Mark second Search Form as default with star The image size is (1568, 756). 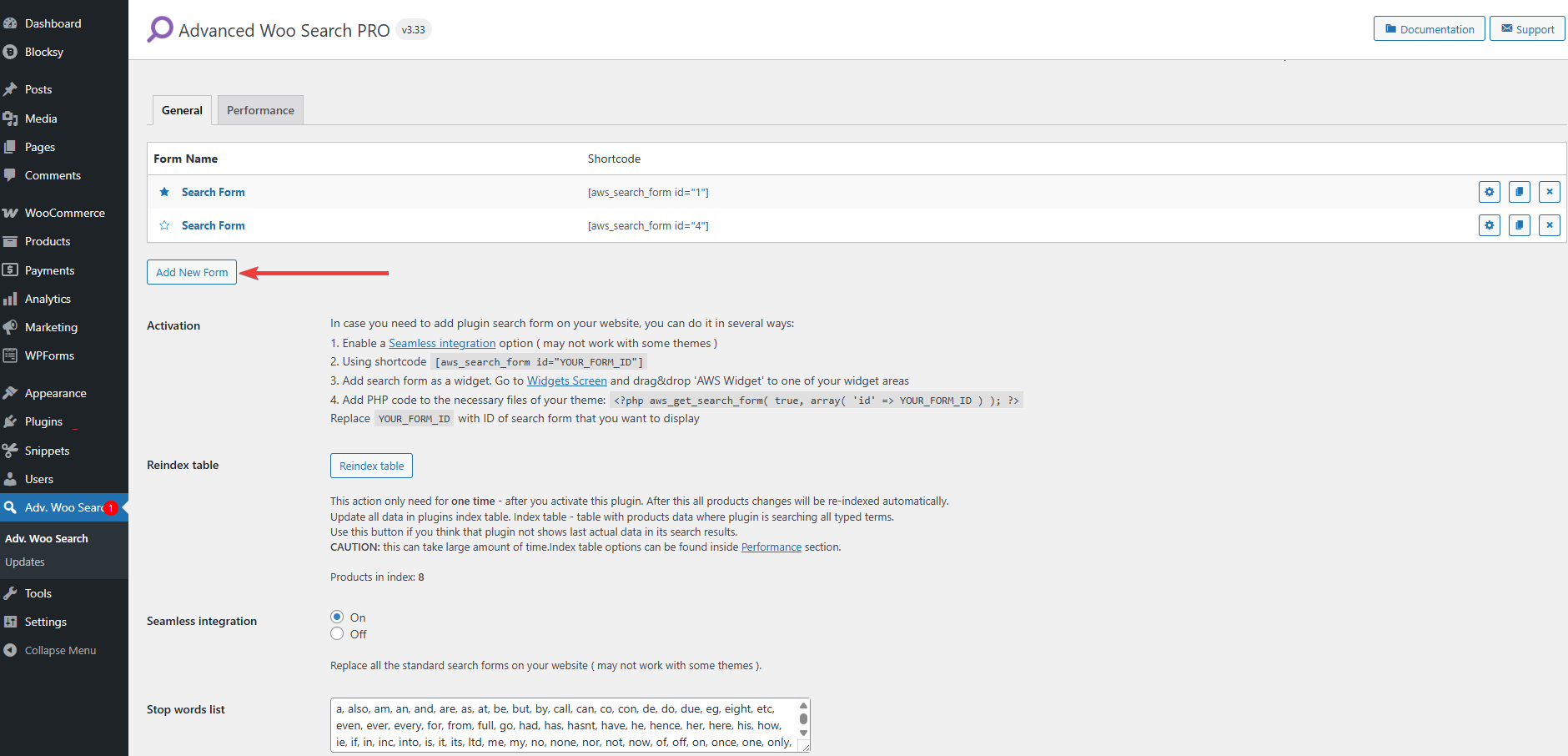(164, 225)
